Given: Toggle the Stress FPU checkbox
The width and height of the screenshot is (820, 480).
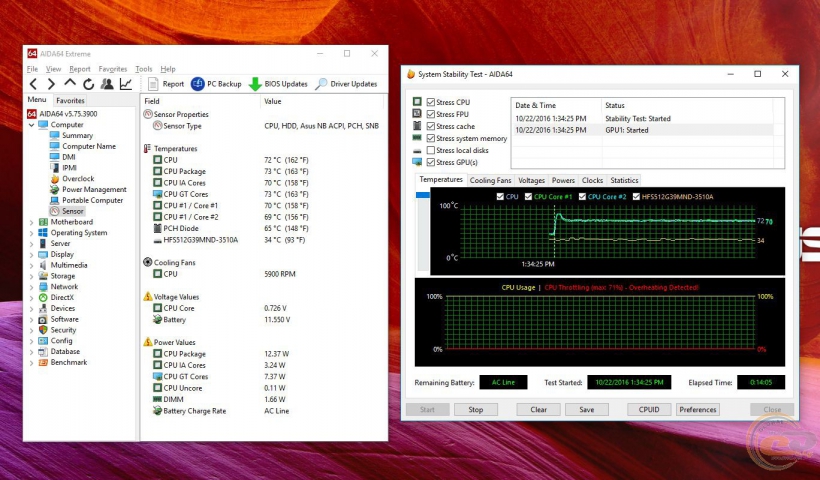Looking at the screenshot, I should (x=431, y=114).
